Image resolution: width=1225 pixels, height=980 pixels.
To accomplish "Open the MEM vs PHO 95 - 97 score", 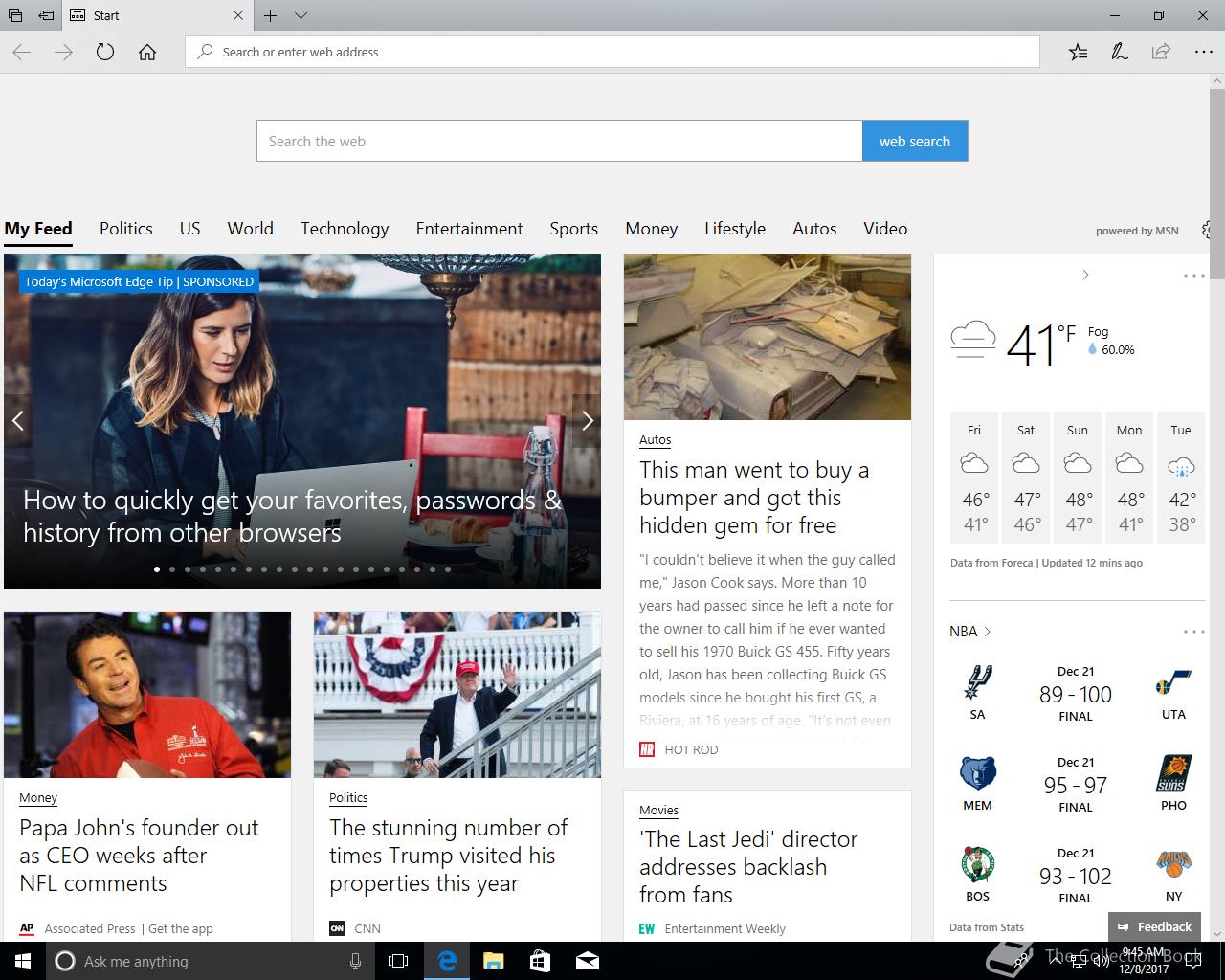I will tap(1076, 786).
